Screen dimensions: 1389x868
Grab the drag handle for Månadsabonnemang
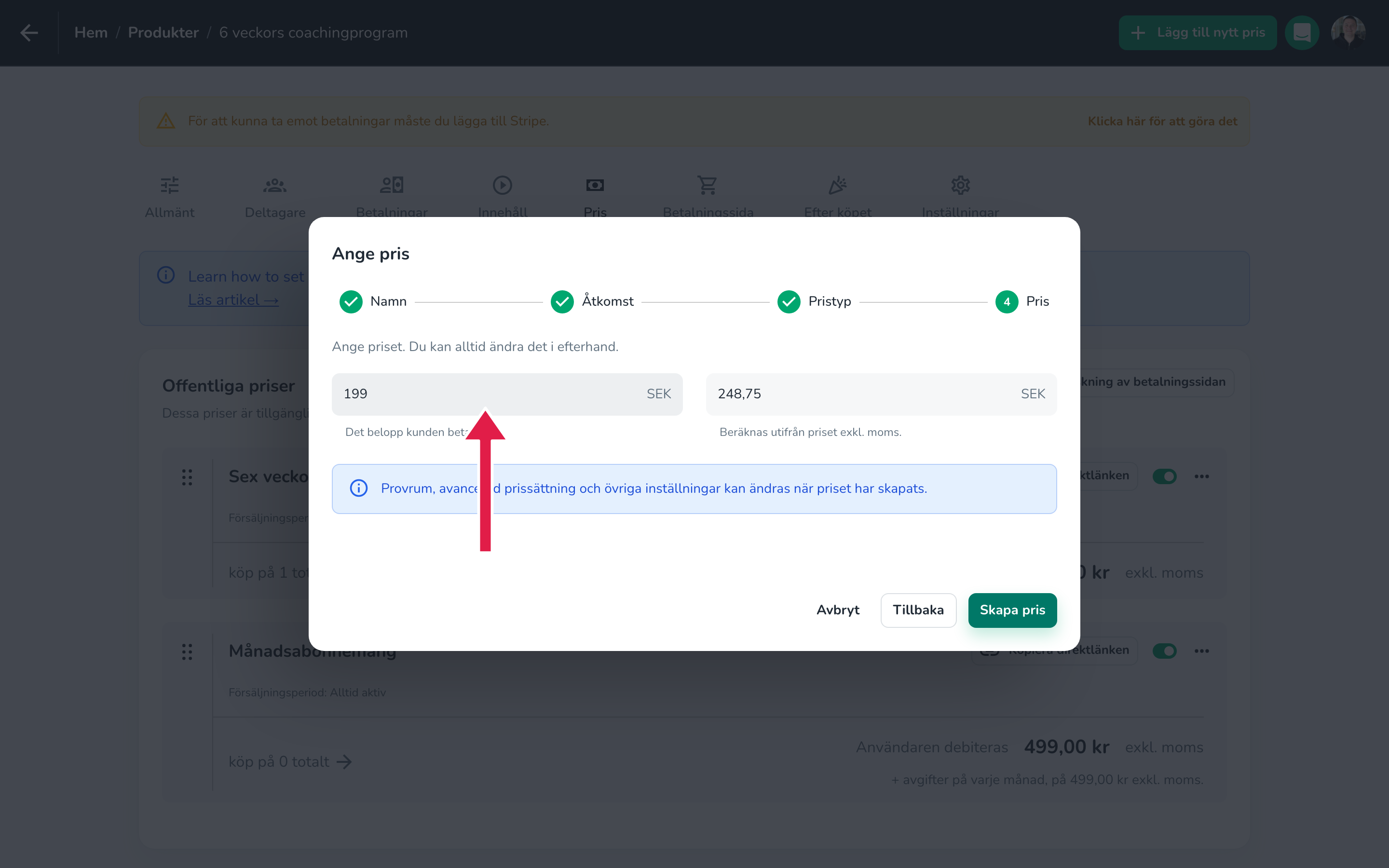point(187,651)
